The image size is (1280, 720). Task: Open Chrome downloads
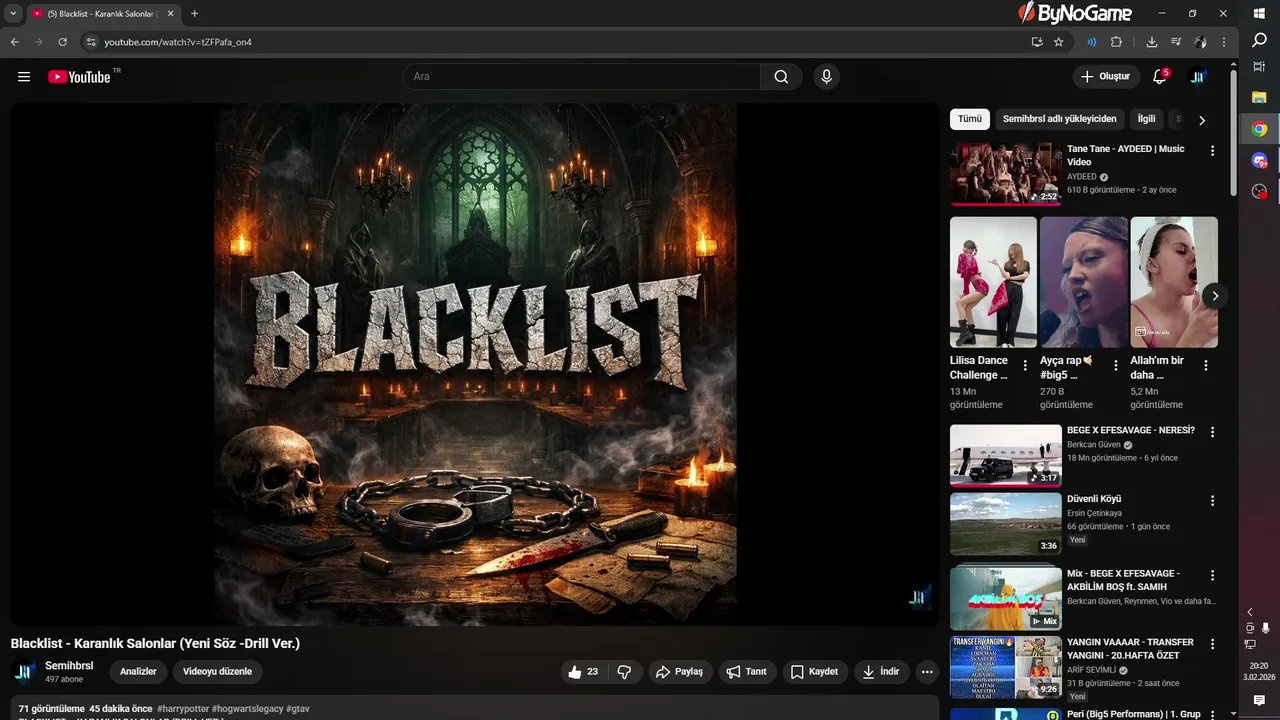(x=1151, y=42)
